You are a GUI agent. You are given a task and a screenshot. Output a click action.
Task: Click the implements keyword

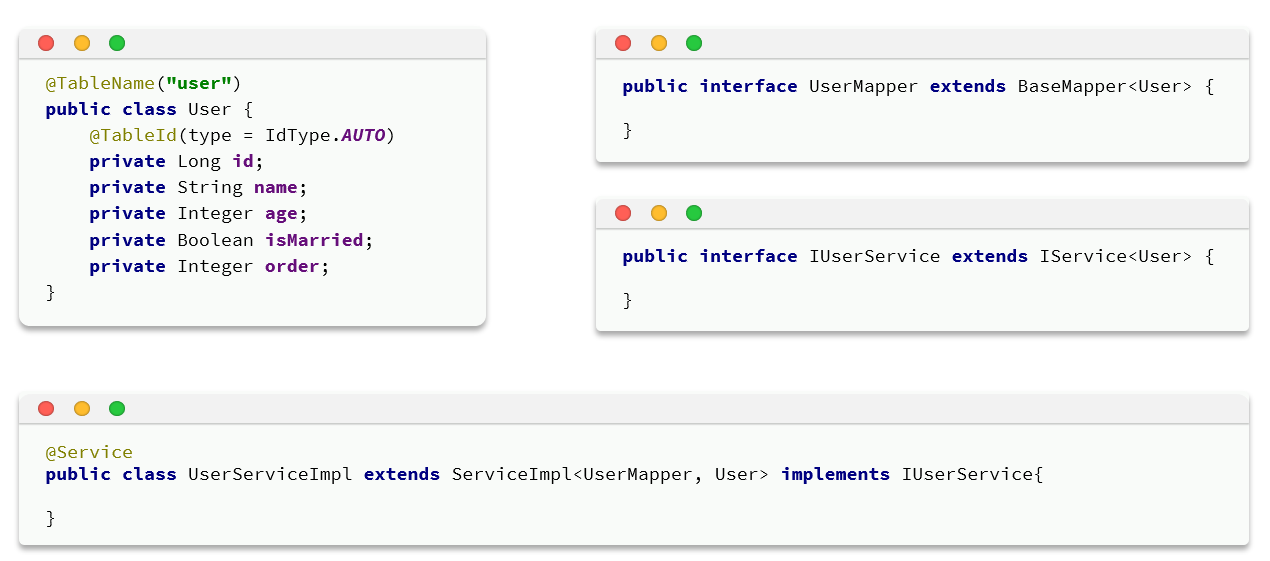tap(835, 474)
